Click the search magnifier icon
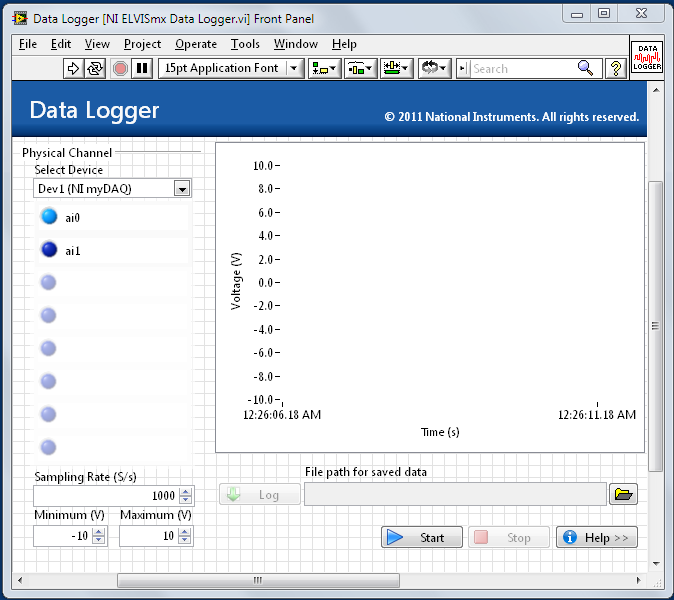Viewport: 674px width, 600px height. (x=586, y=68)
